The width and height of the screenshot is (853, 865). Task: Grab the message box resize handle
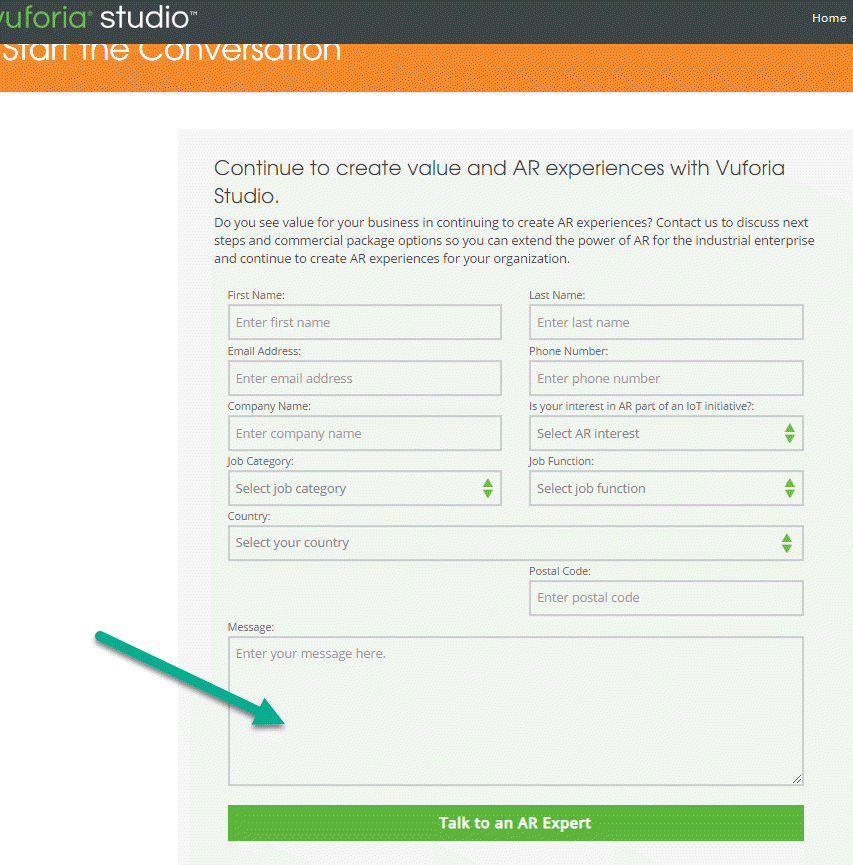pos(797,779)
